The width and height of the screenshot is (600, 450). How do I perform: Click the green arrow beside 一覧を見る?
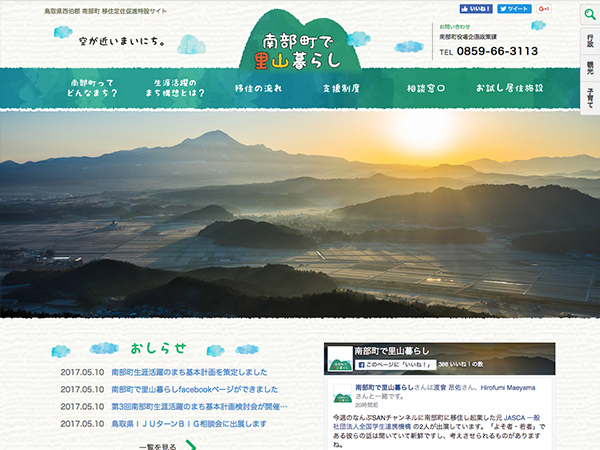191,445
